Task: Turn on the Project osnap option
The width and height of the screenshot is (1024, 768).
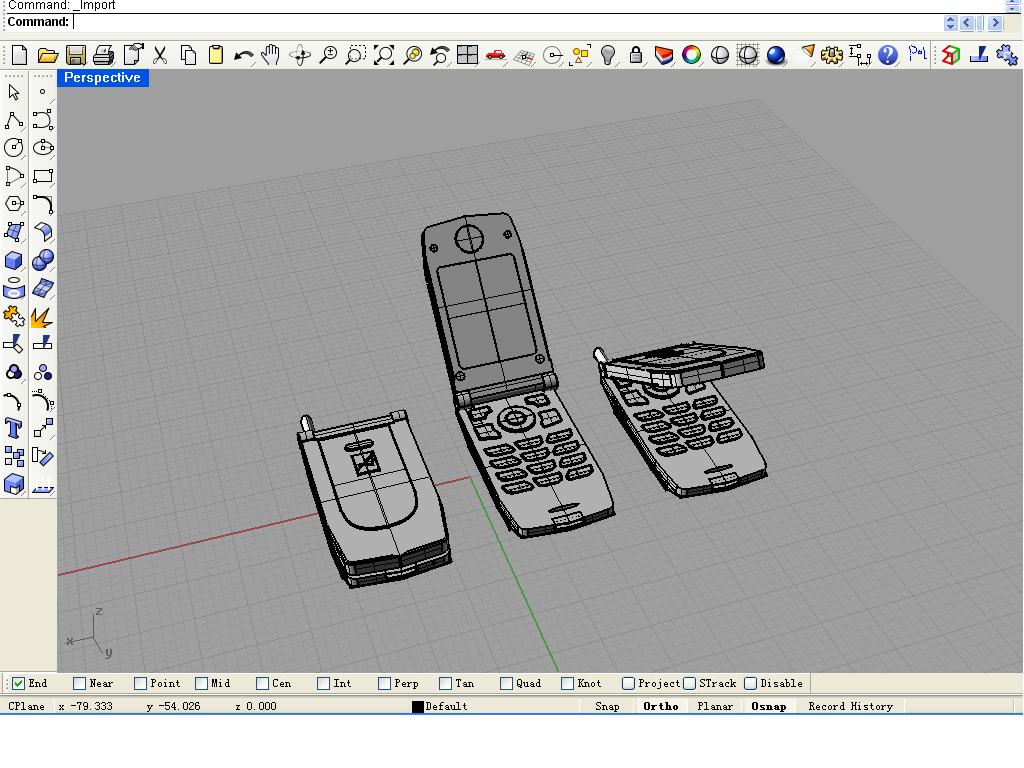Action: 628,684
